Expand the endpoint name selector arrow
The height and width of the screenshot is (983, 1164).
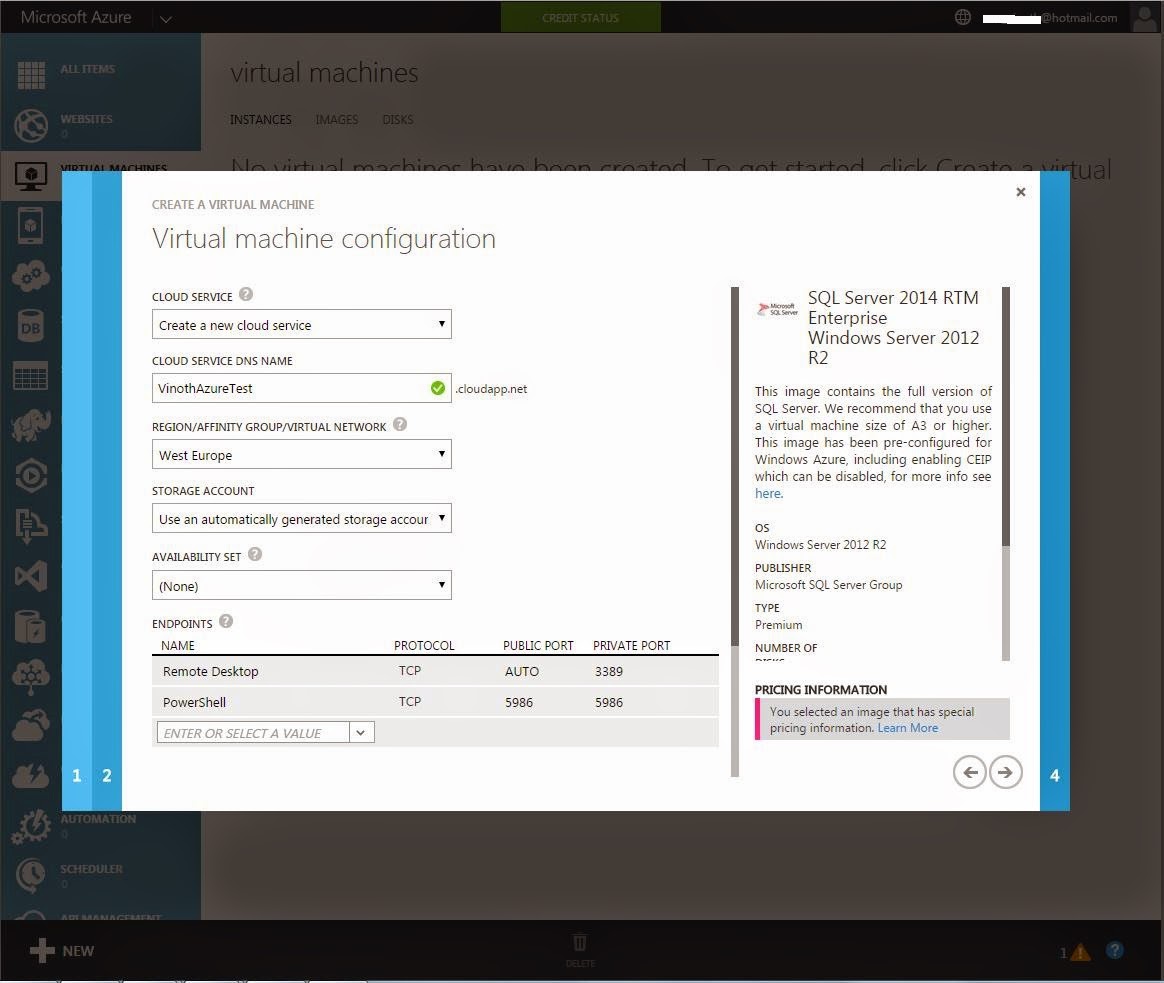(361, 732)
